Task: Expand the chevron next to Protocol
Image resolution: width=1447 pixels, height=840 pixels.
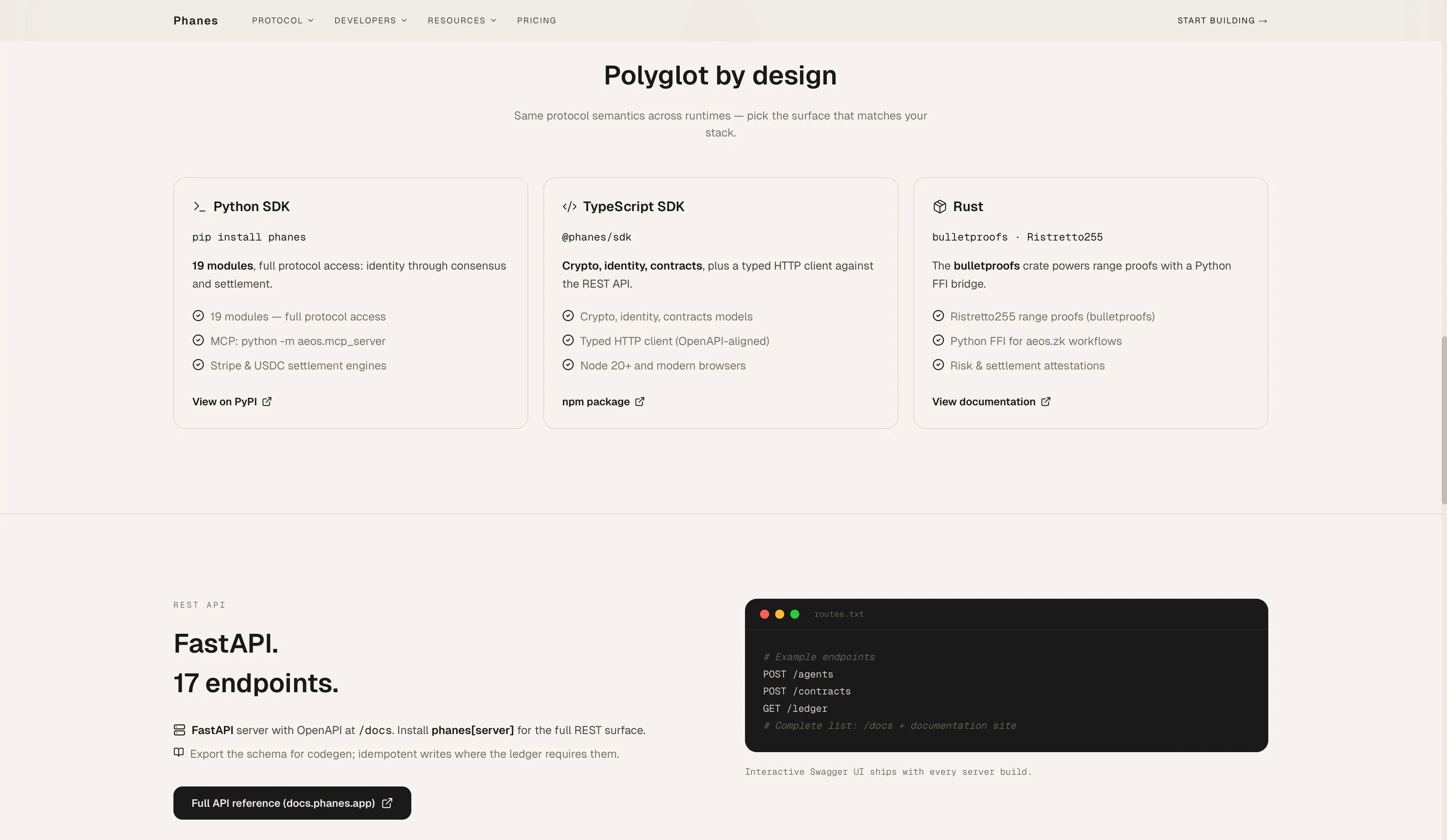Action: (311, 21)
